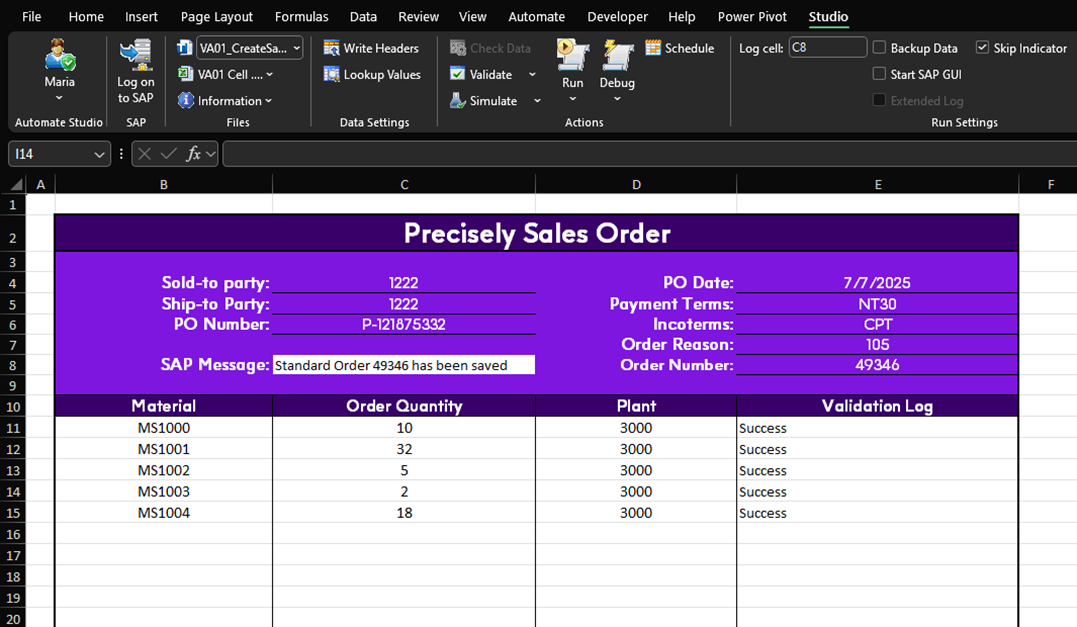Open the Formulas tab
The image size is (1077, 627).
tap(302, 16)
